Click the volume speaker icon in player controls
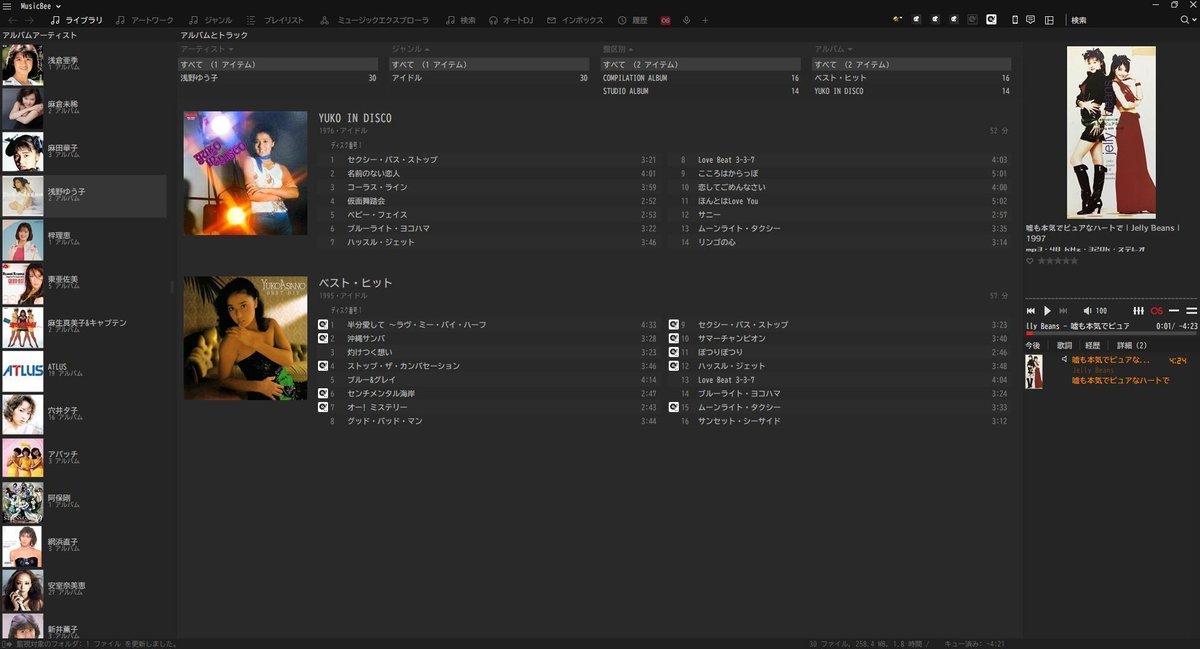 tap(1087, 310)
